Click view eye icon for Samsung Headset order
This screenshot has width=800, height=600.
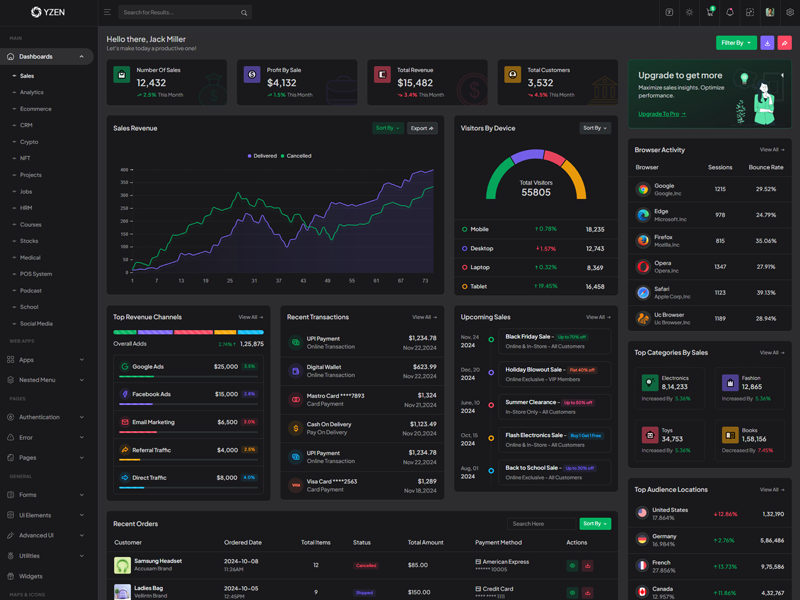[x=572, y=565]
